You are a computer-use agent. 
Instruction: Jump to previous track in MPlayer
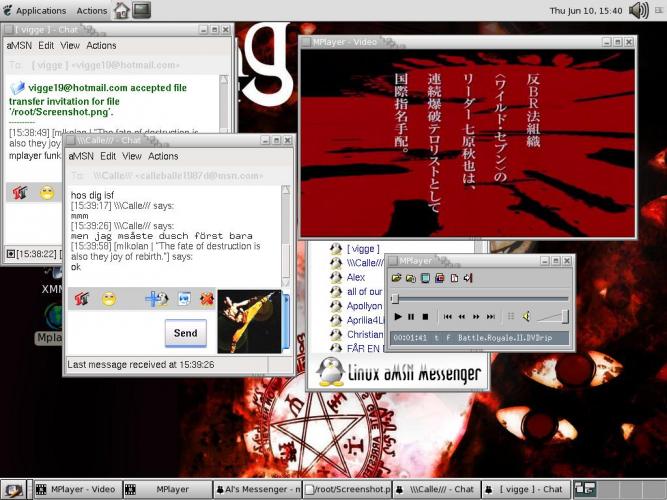[x=448, y=316]
